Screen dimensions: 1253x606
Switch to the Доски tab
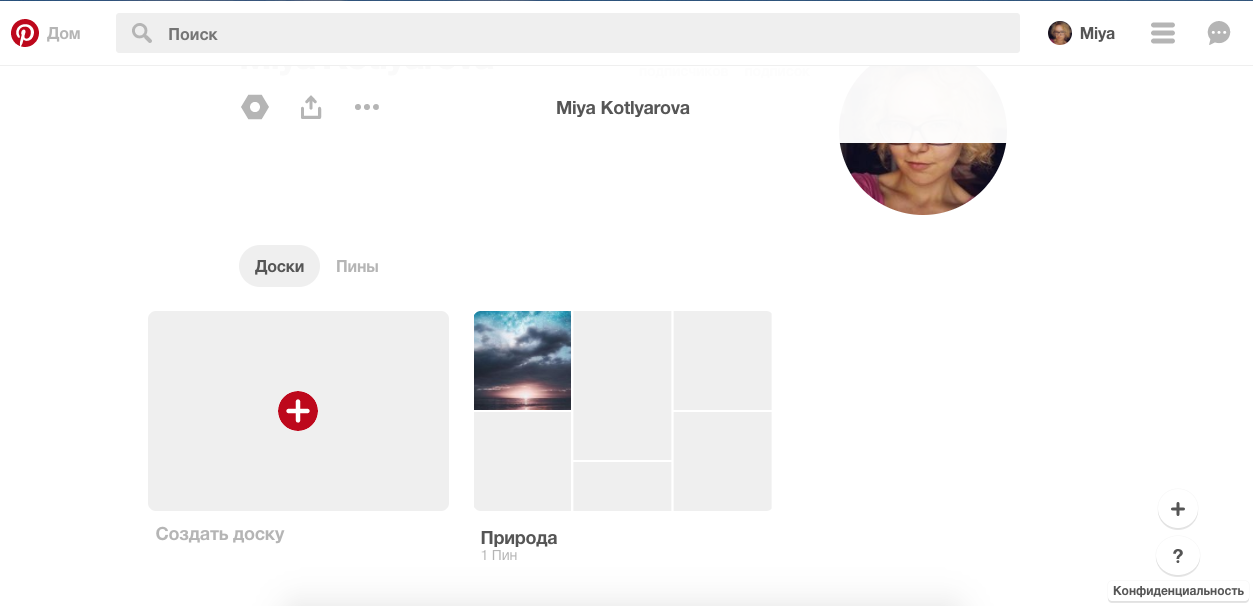[x=279, y=267]
